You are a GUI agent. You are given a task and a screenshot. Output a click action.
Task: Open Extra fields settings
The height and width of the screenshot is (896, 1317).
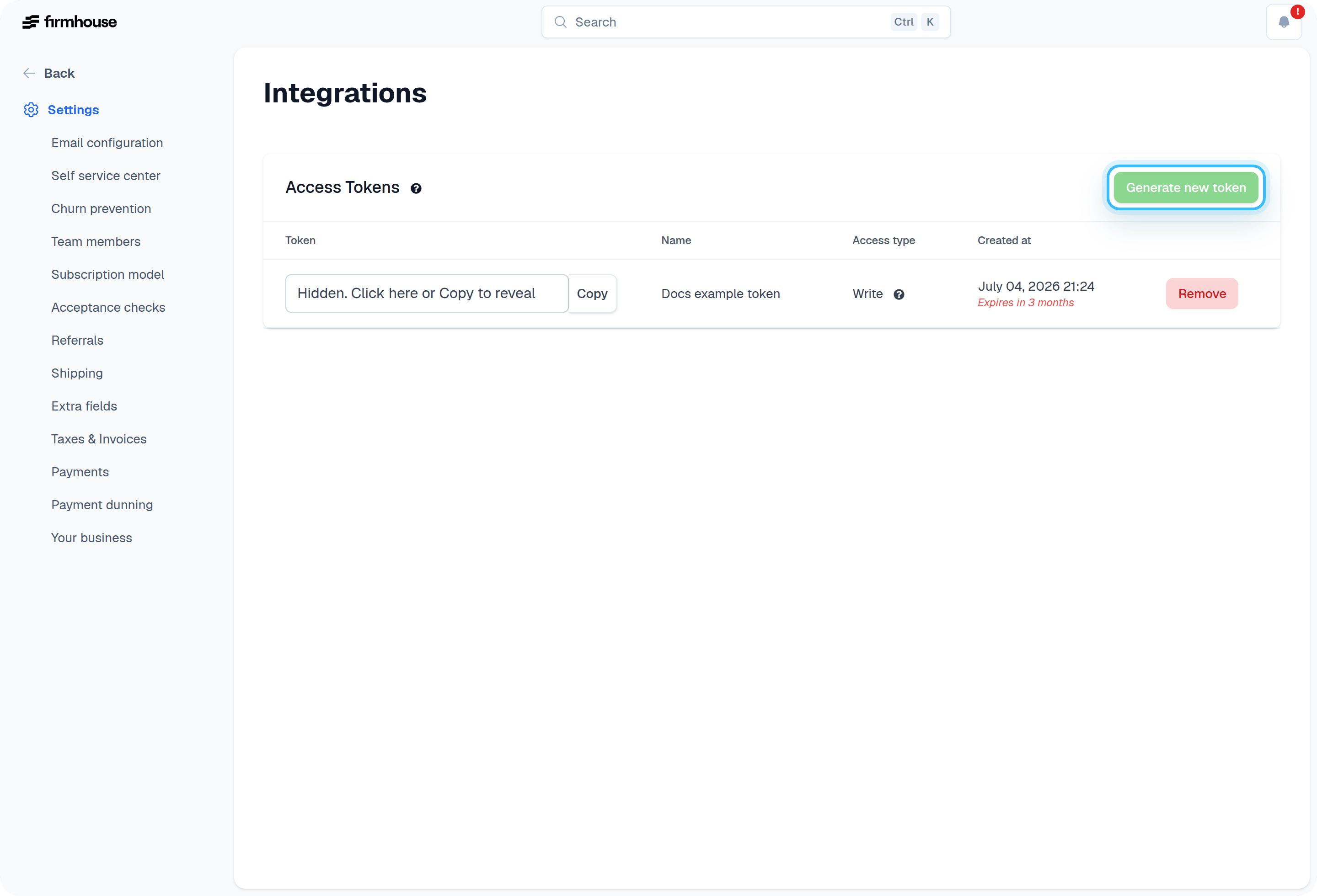(x=84, y=405)
